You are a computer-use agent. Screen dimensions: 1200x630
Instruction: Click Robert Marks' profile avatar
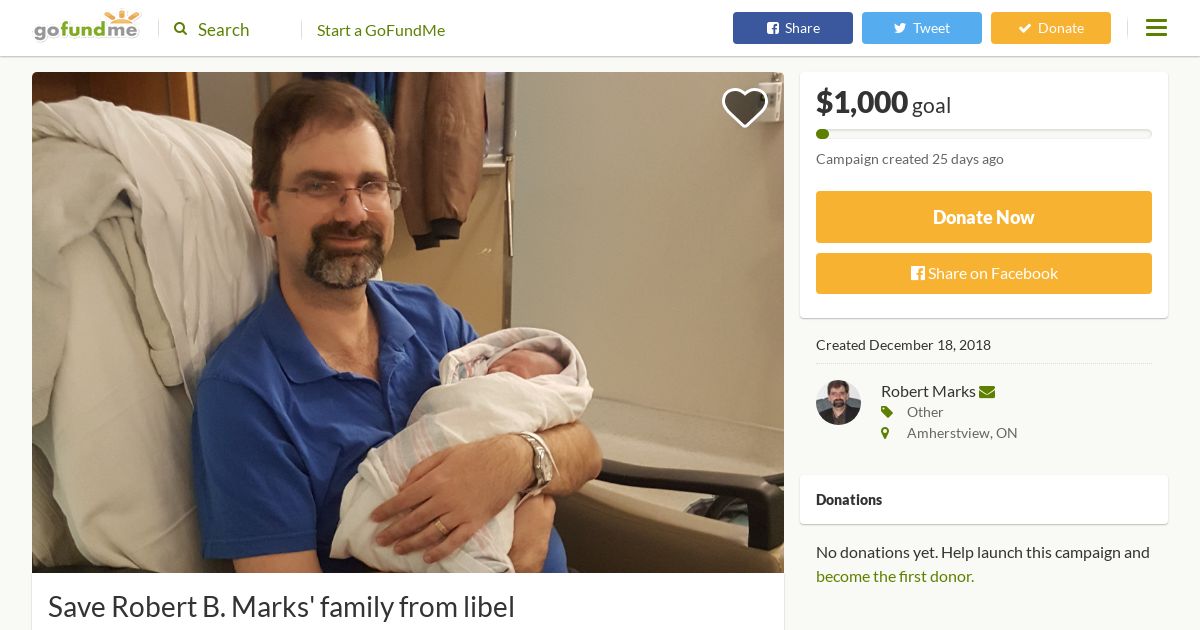[838, 402]
